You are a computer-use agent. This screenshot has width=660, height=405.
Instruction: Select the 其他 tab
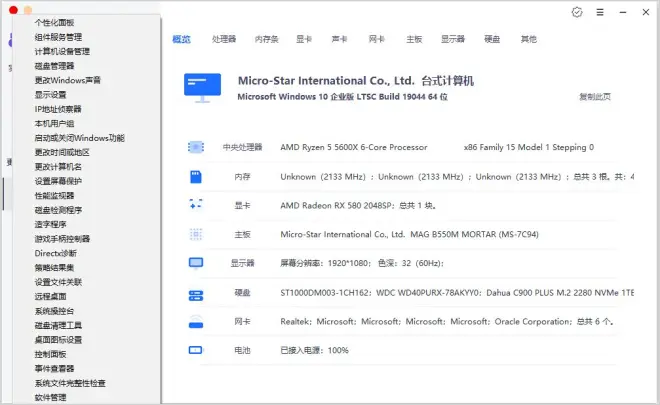528,40
